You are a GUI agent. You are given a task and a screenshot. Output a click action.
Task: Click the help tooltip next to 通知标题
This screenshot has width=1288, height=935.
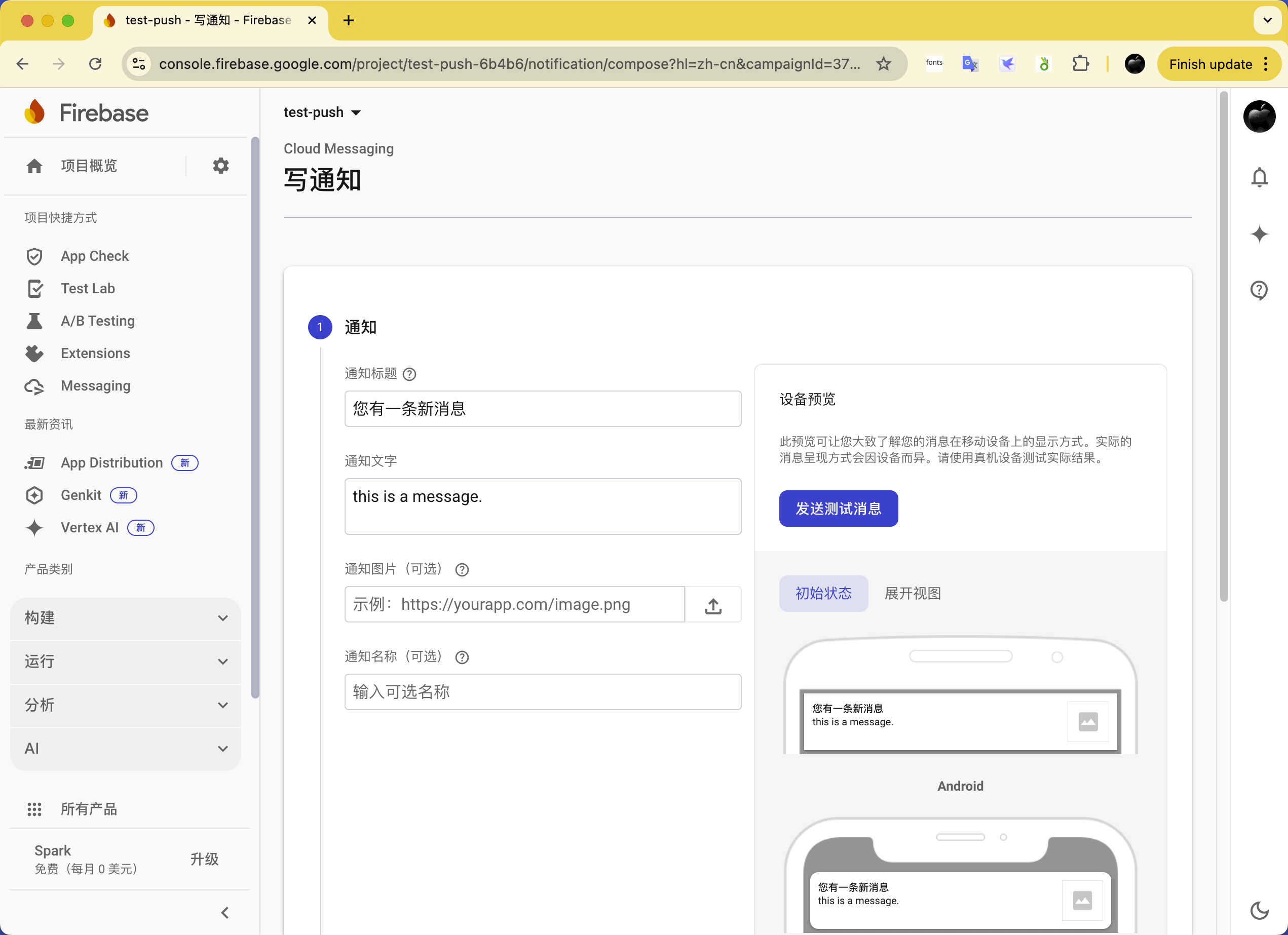tap(410, 374)
